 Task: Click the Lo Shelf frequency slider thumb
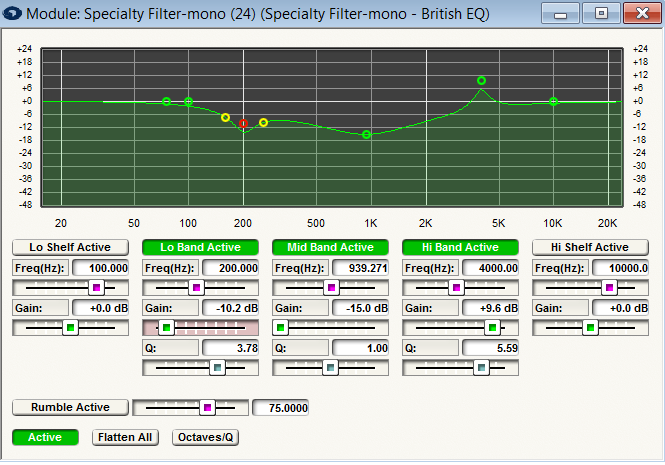click(96, 288)
